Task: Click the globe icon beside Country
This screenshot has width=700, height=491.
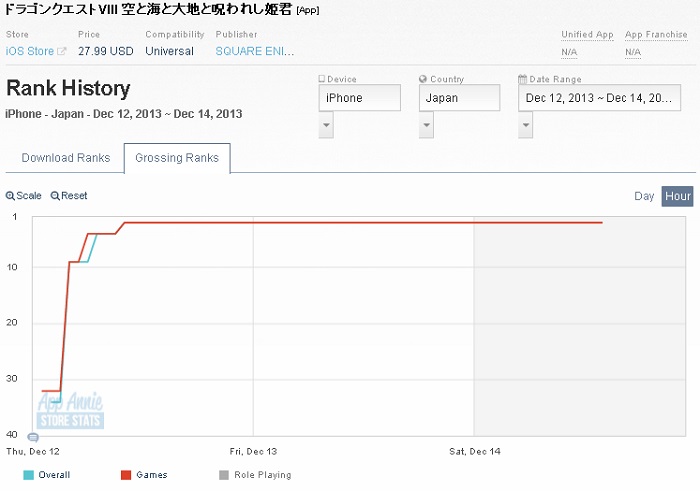Action: tap(423, 79)
